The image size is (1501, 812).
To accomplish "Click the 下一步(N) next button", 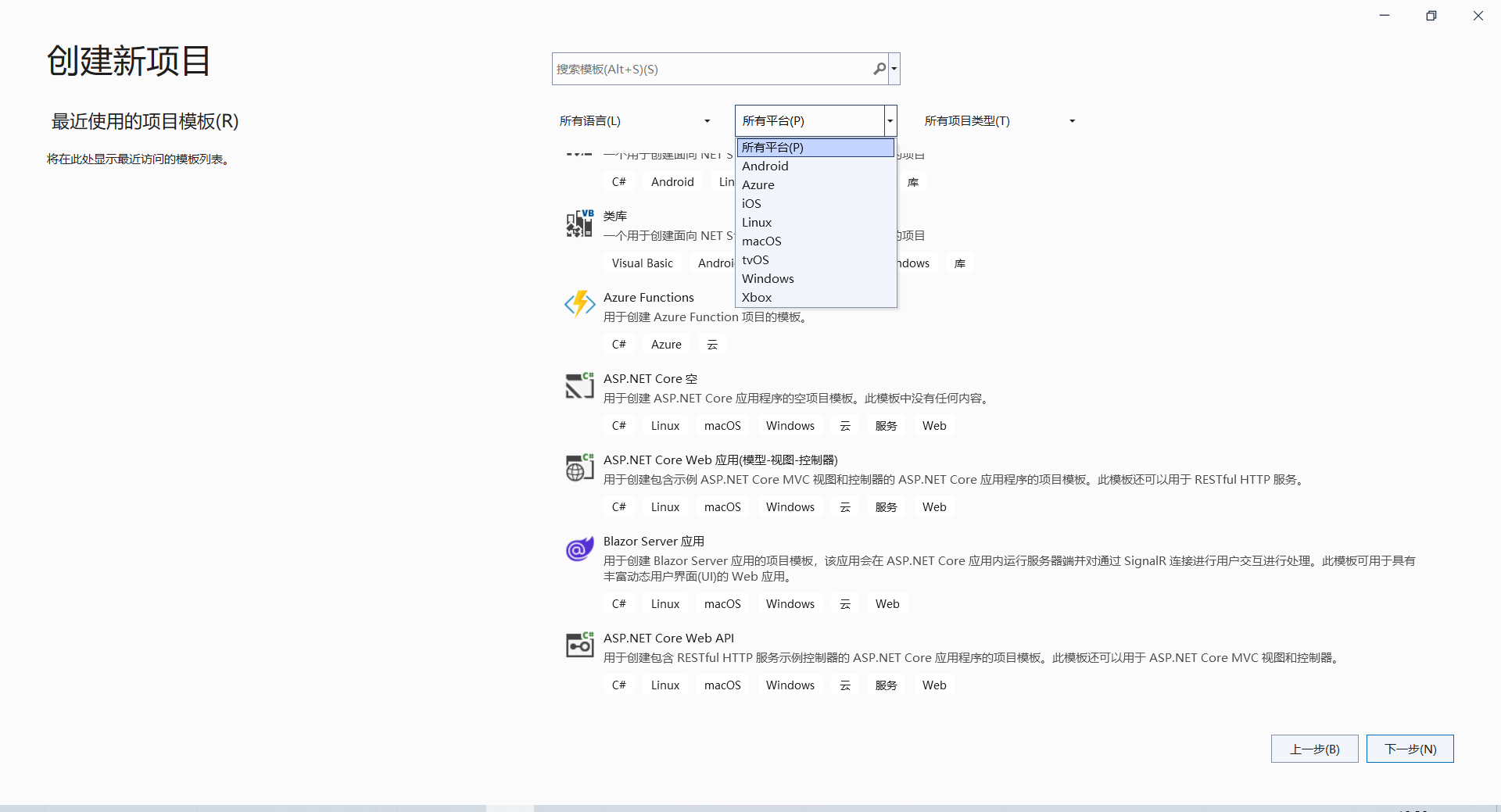I will click(x=1410, y=749).
